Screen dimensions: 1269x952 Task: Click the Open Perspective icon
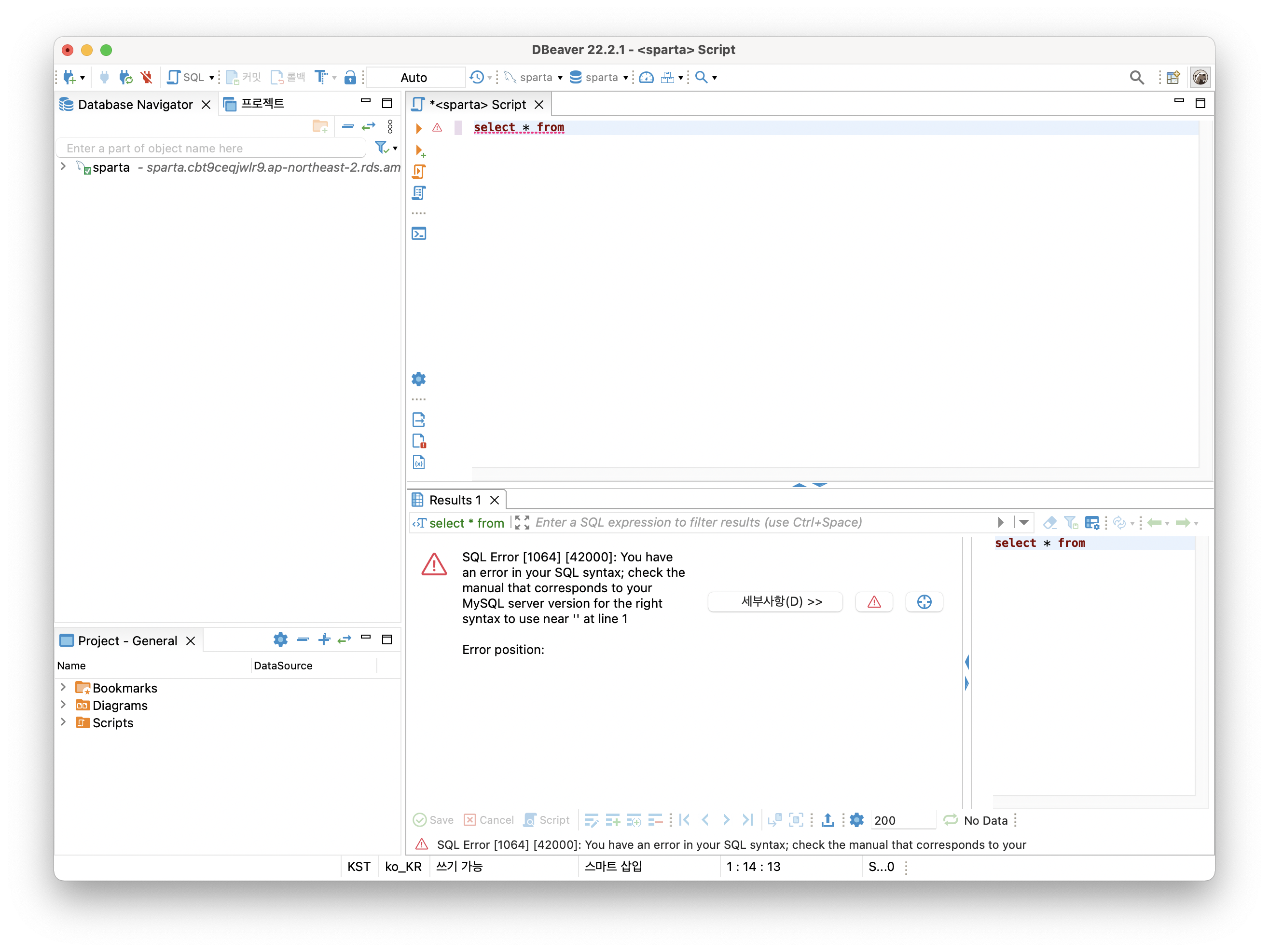click(x=1173, y=78)
